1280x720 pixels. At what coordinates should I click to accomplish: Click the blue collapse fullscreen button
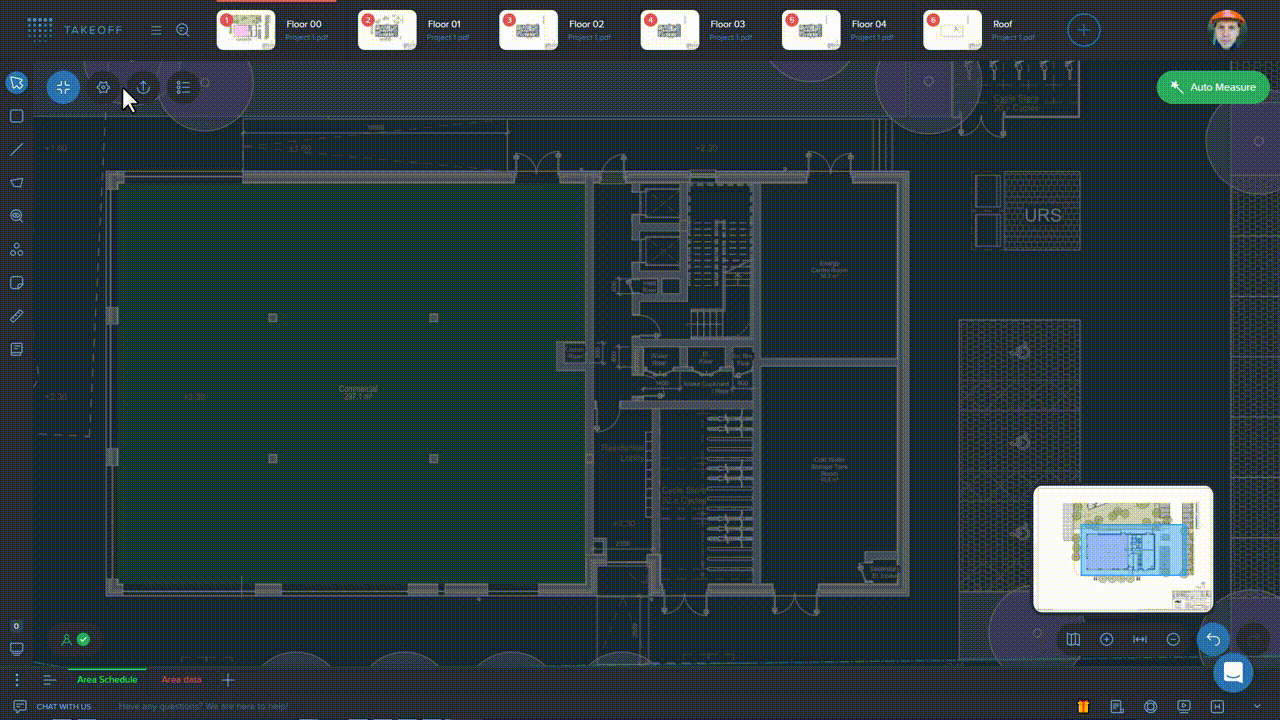(63, 87)
